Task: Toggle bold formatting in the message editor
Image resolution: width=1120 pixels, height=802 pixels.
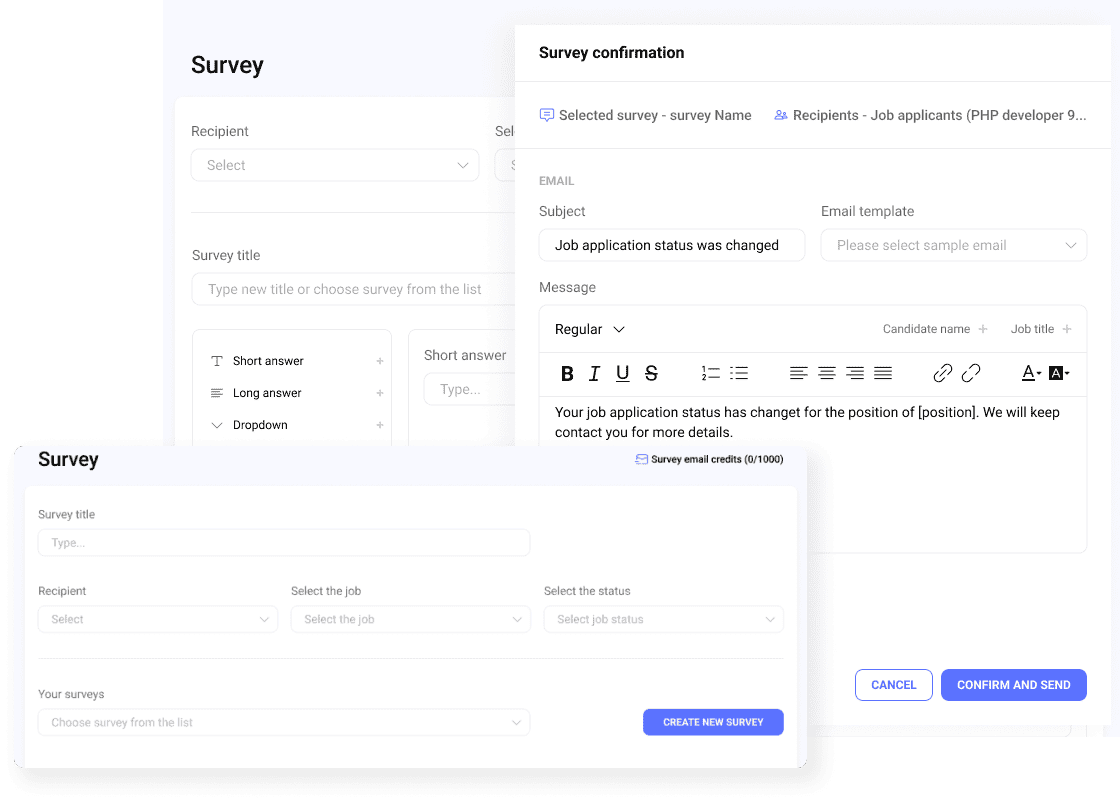Action: coord(567,373)
